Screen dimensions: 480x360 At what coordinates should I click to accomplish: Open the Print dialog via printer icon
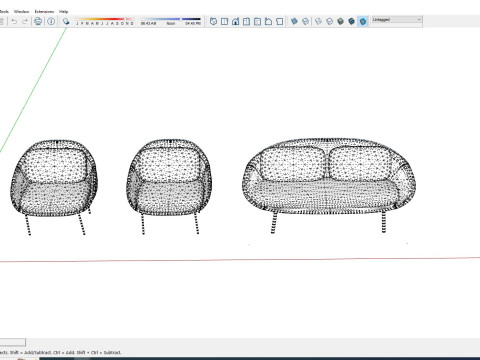point(38,21)
